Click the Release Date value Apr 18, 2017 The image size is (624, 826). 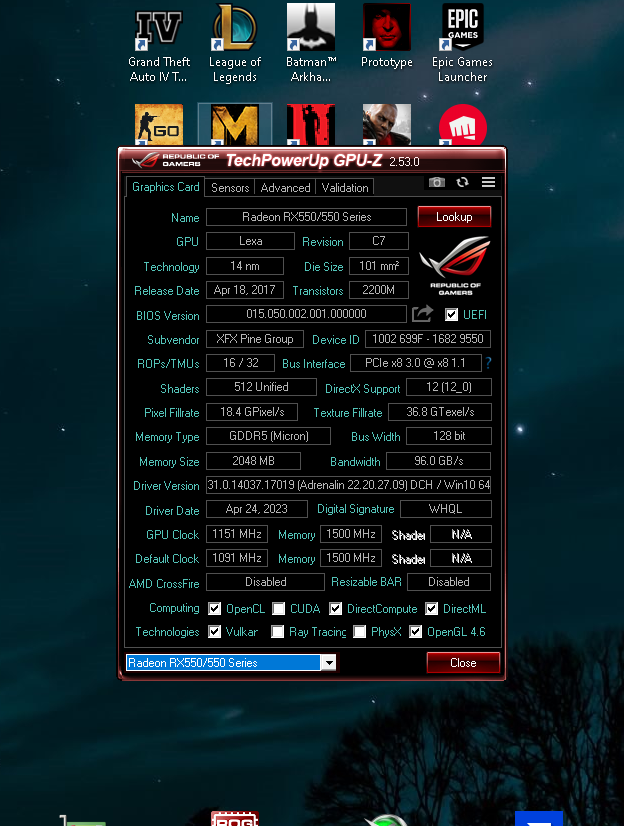click(245, 290)
